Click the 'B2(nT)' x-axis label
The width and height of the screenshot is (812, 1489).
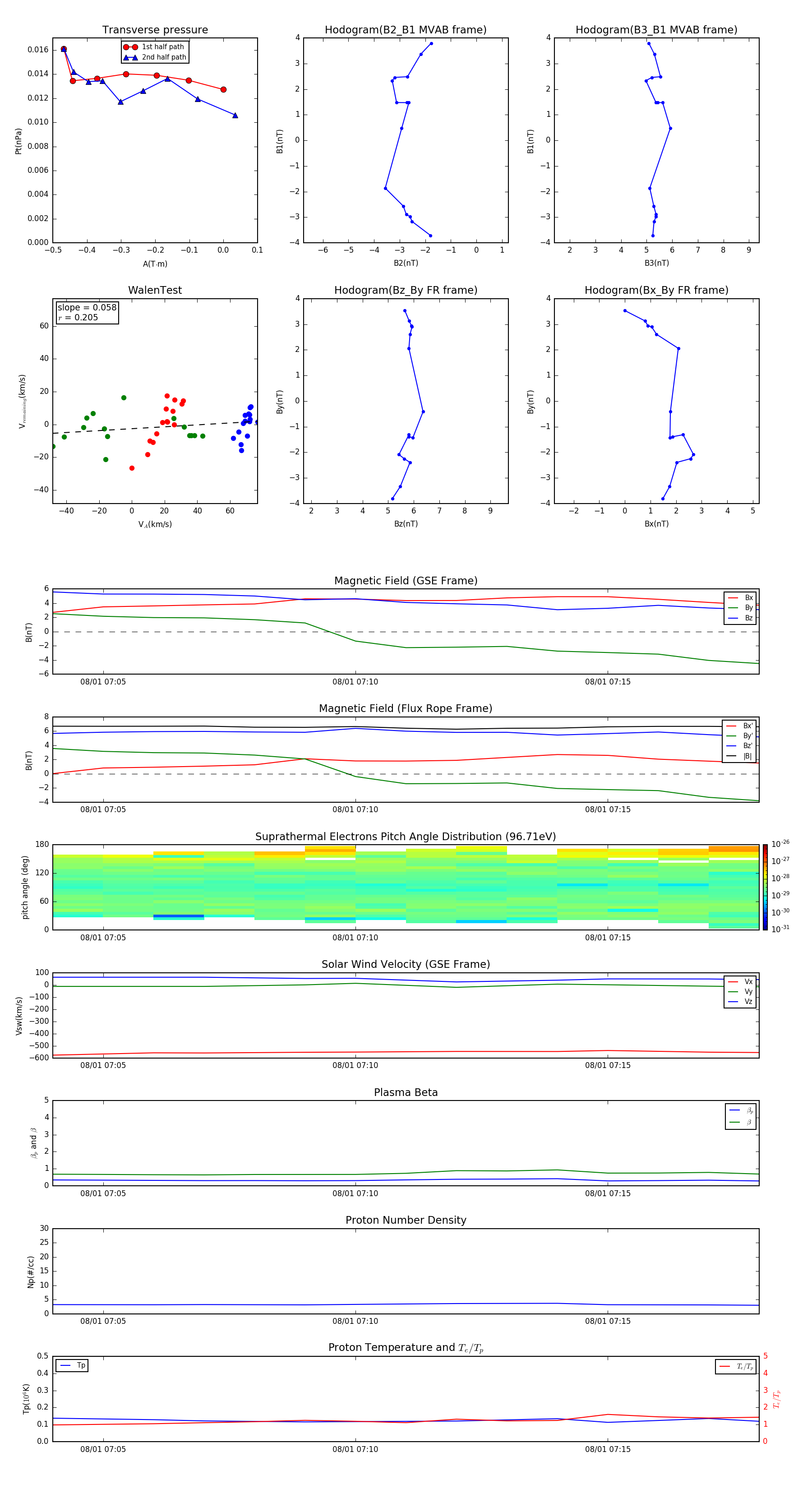point(406,263)
